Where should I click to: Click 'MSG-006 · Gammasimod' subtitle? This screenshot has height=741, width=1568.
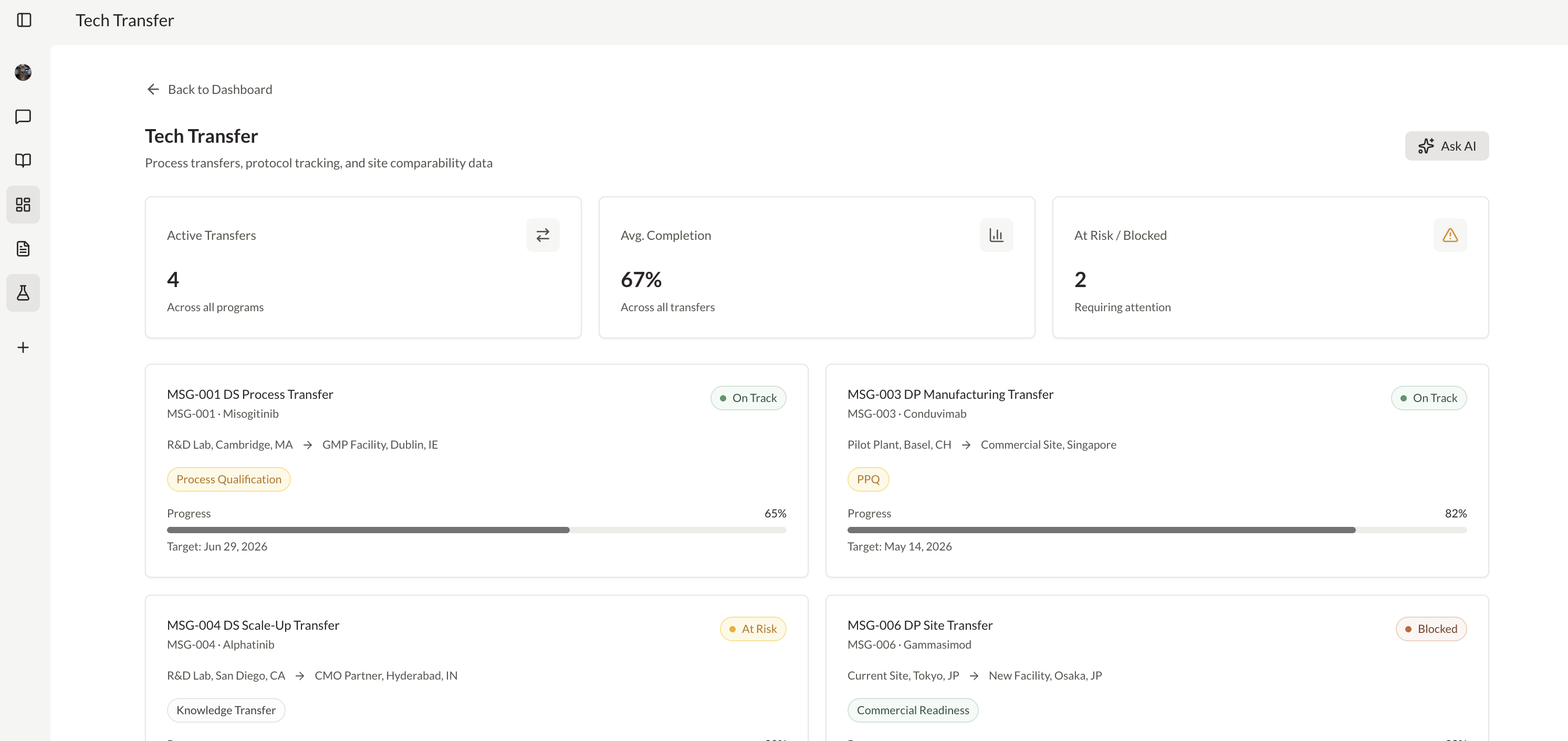coord(909,644)
